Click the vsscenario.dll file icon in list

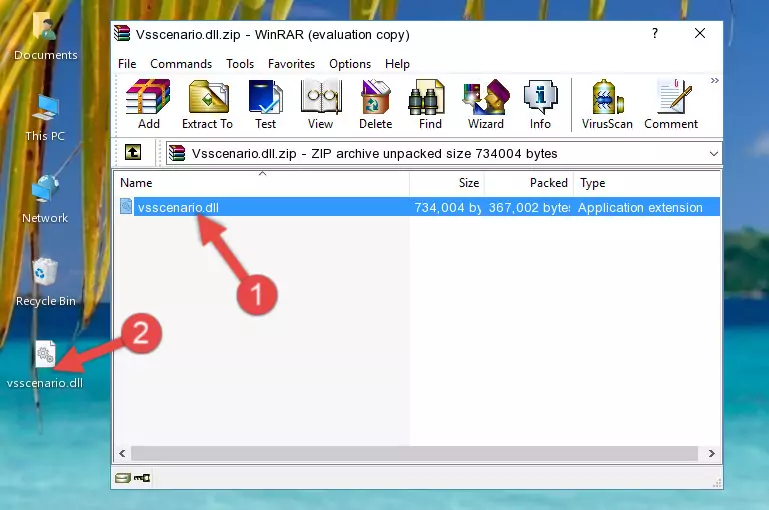pos(126,206)
